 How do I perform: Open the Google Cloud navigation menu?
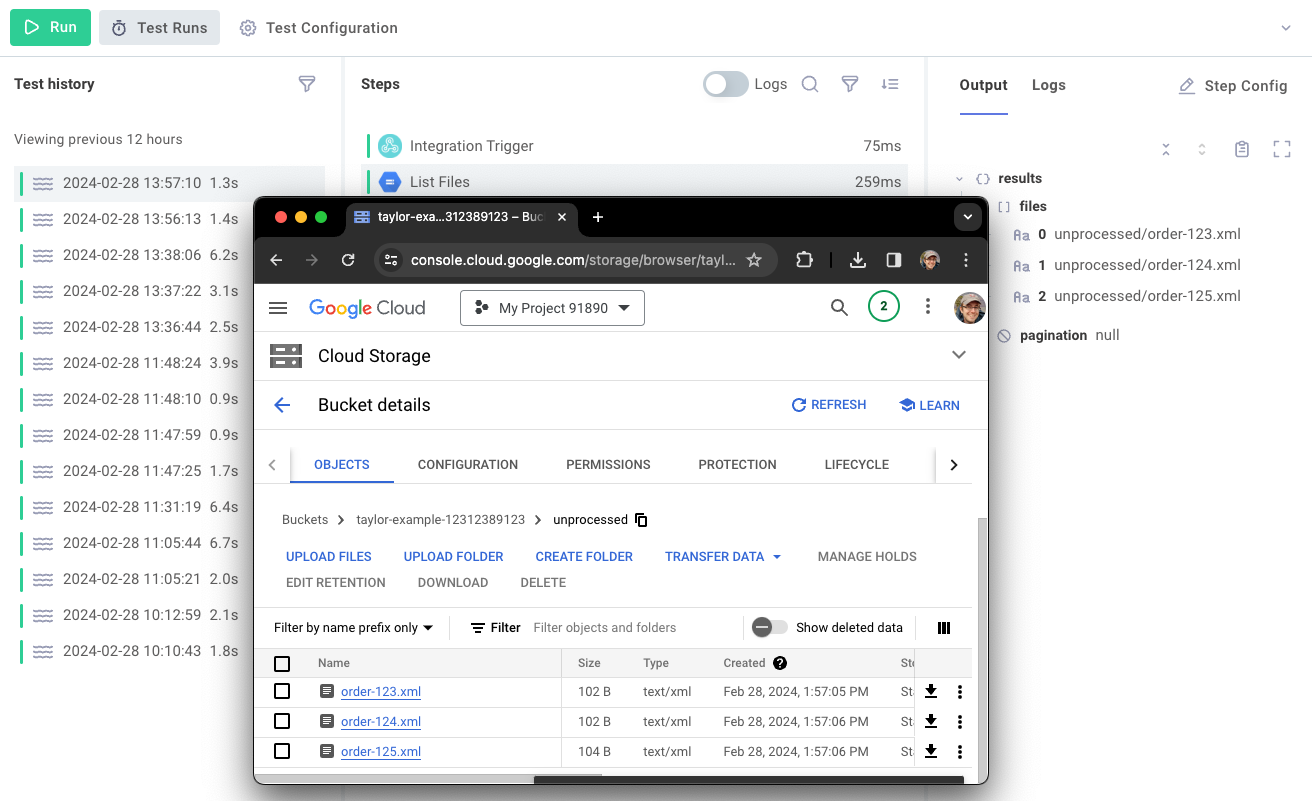pos(278,308)
